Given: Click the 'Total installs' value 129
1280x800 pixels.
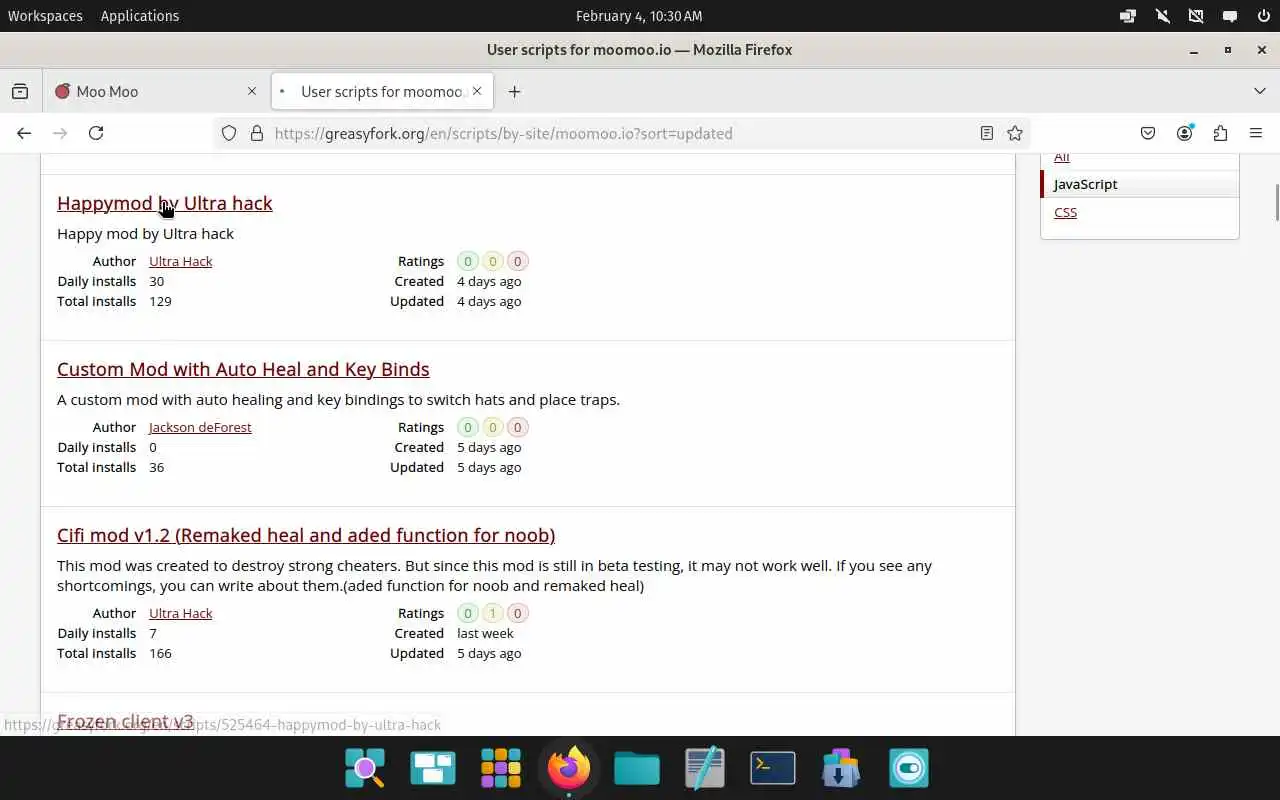Looking at the screenshot, I should (x=160, y=301).
